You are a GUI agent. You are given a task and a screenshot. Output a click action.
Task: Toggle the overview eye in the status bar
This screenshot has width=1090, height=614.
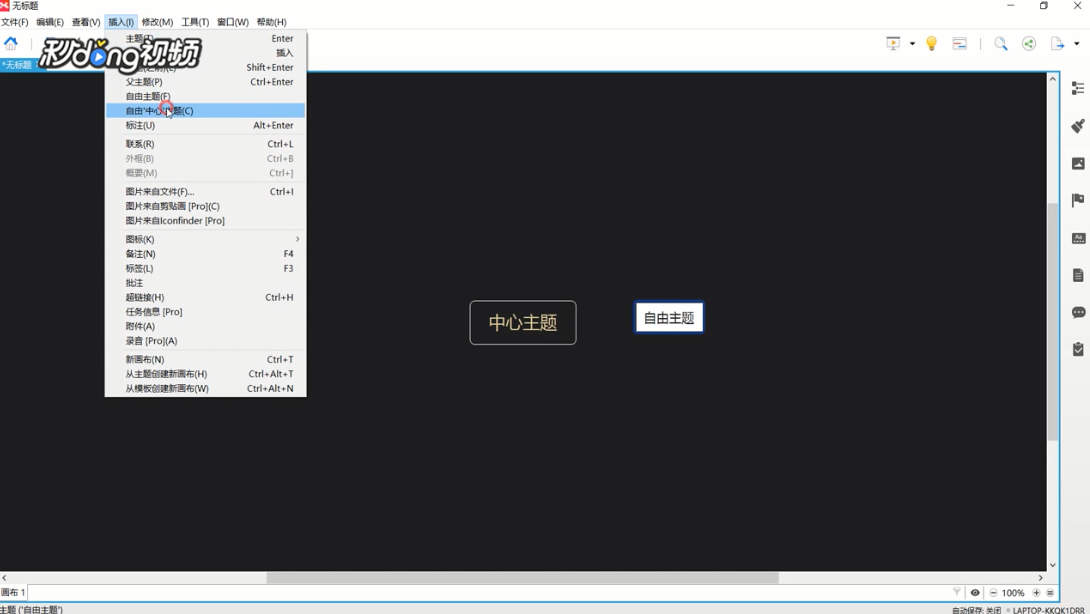[975, 592]
